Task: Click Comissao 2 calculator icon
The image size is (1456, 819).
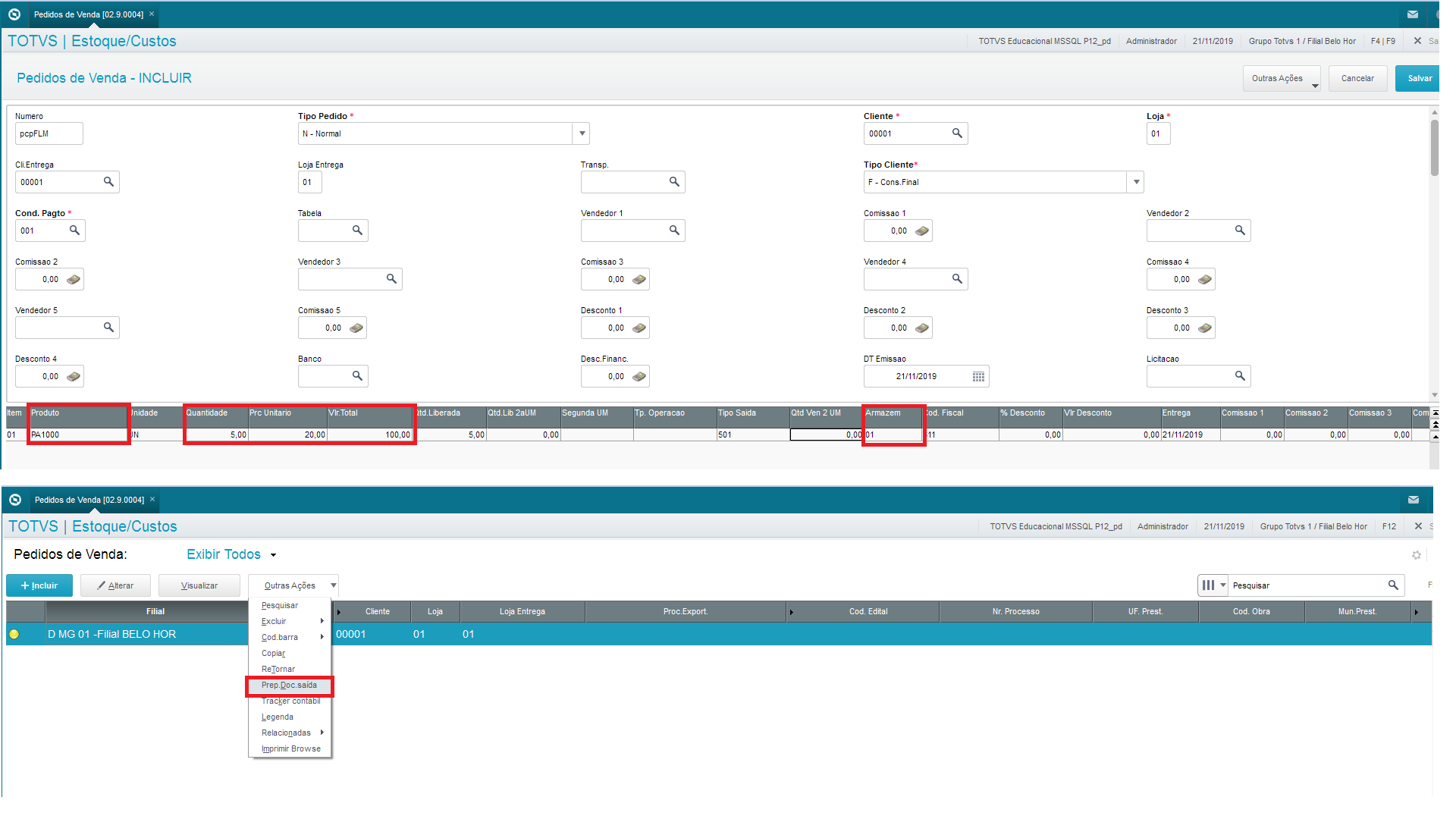Action: pos(74,280)
